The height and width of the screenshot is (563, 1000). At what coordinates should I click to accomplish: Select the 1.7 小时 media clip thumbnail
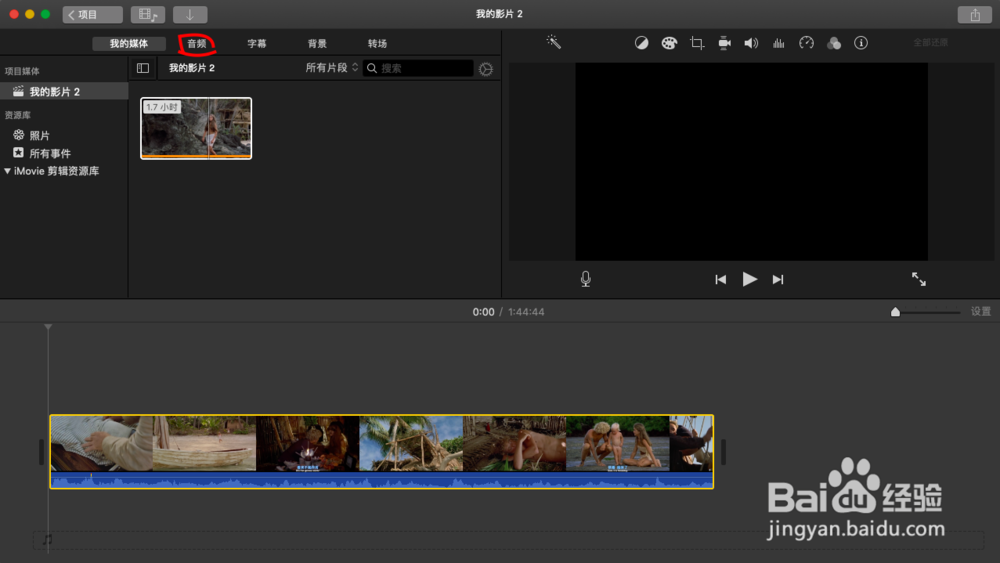point(196,128)
